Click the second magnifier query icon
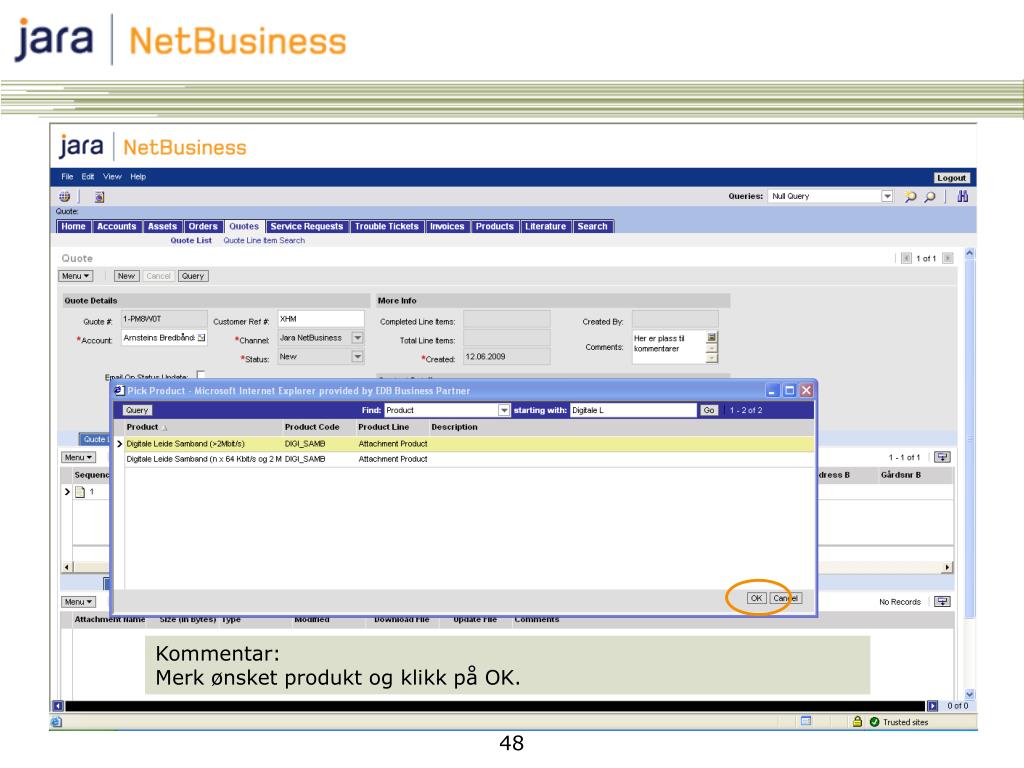 pyautogui.click(x=930, y=197)
